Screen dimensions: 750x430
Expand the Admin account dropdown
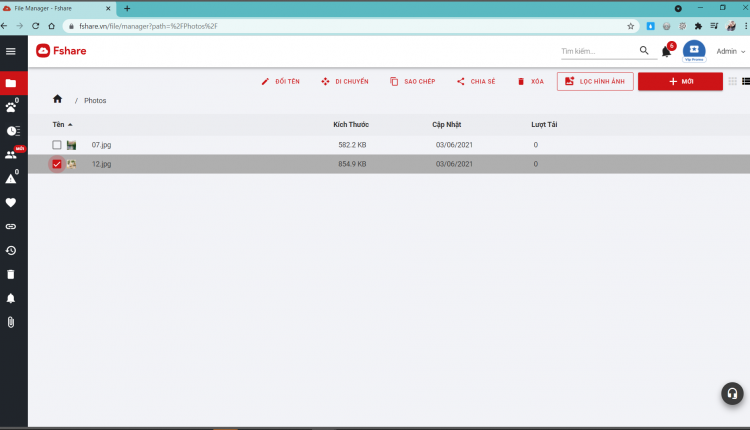[x=731, y=51]
